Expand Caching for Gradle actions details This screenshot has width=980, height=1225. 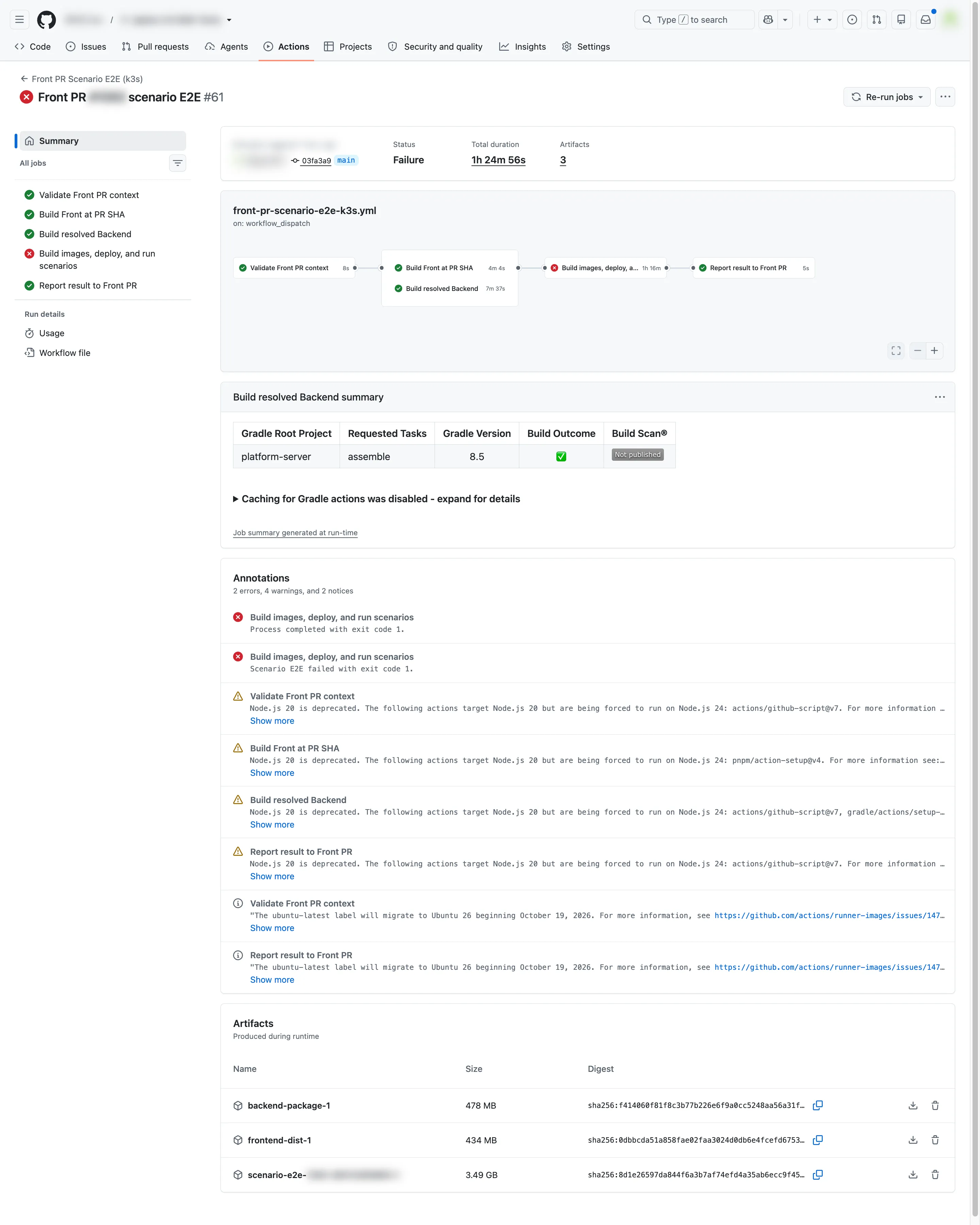coord(377,499)
